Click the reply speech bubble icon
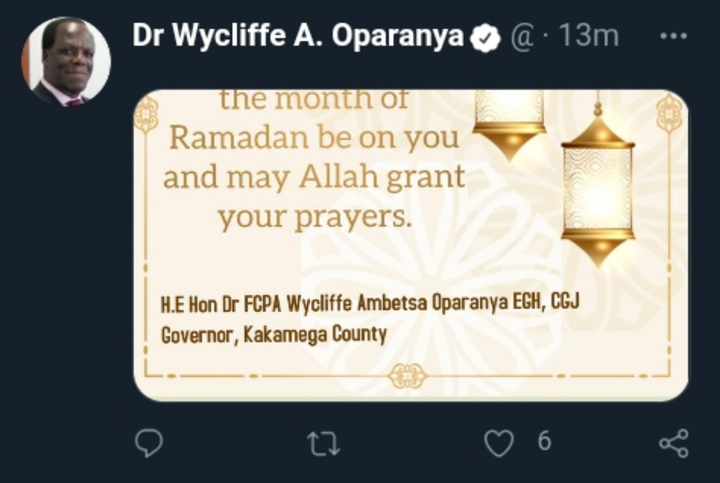 tap(149, 443)
